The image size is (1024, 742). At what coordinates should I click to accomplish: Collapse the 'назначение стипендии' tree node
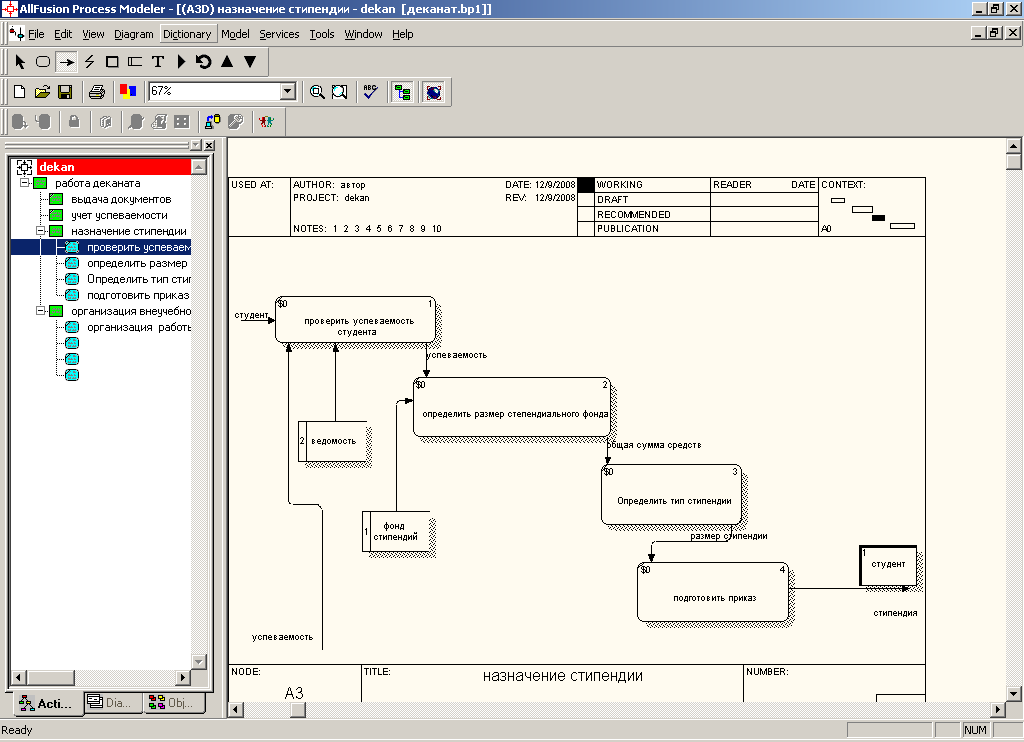click(x=41, y=231)
